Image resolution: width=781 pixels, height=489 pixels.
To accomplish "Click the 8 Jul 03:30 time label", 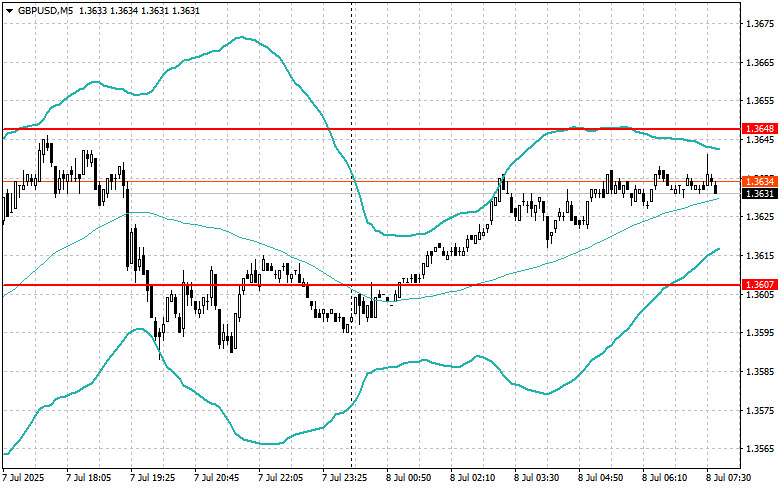I will pyautogui.click(x=536, y=478).
